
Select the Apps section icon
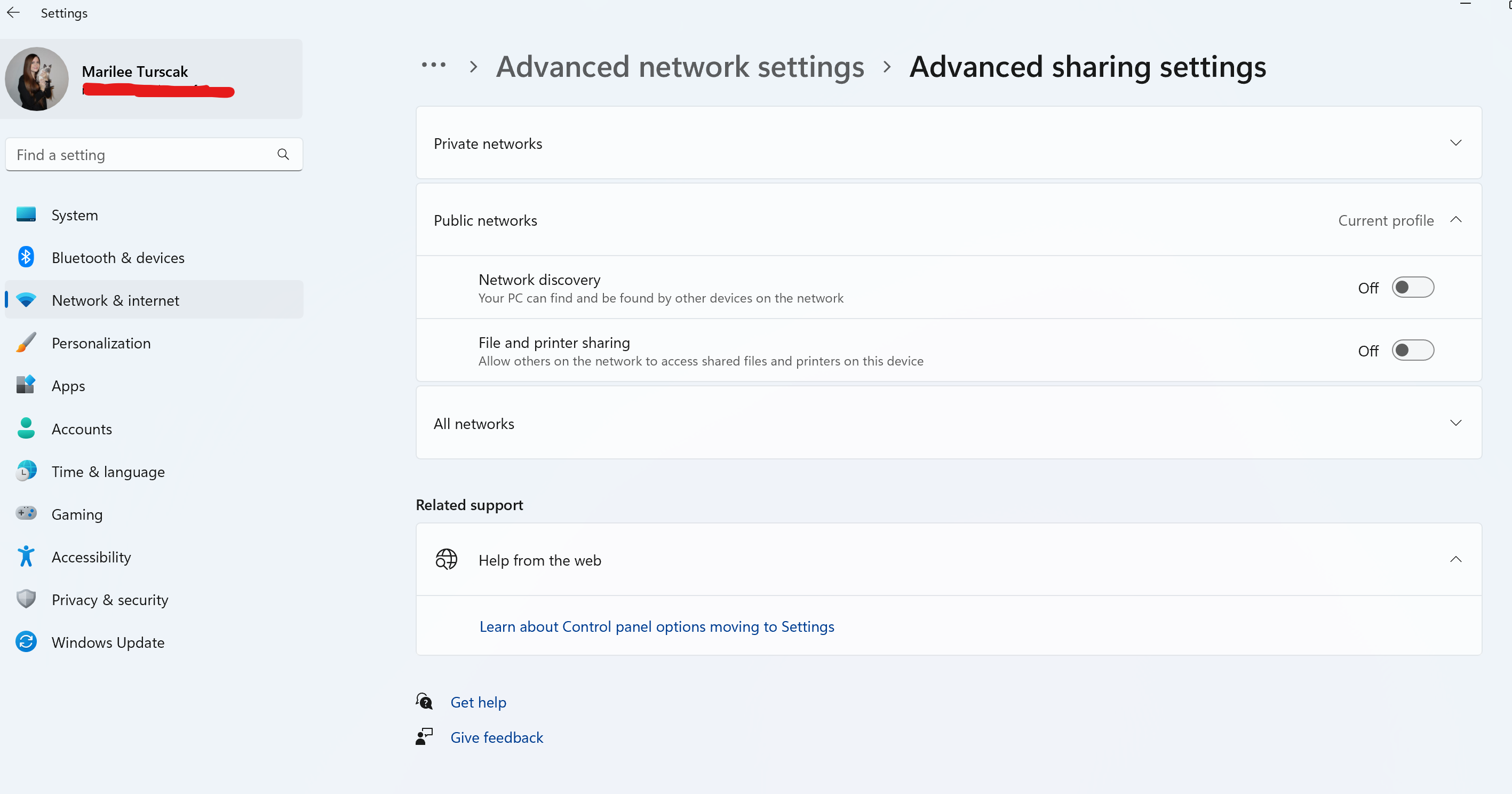click(x=26, y=386)
